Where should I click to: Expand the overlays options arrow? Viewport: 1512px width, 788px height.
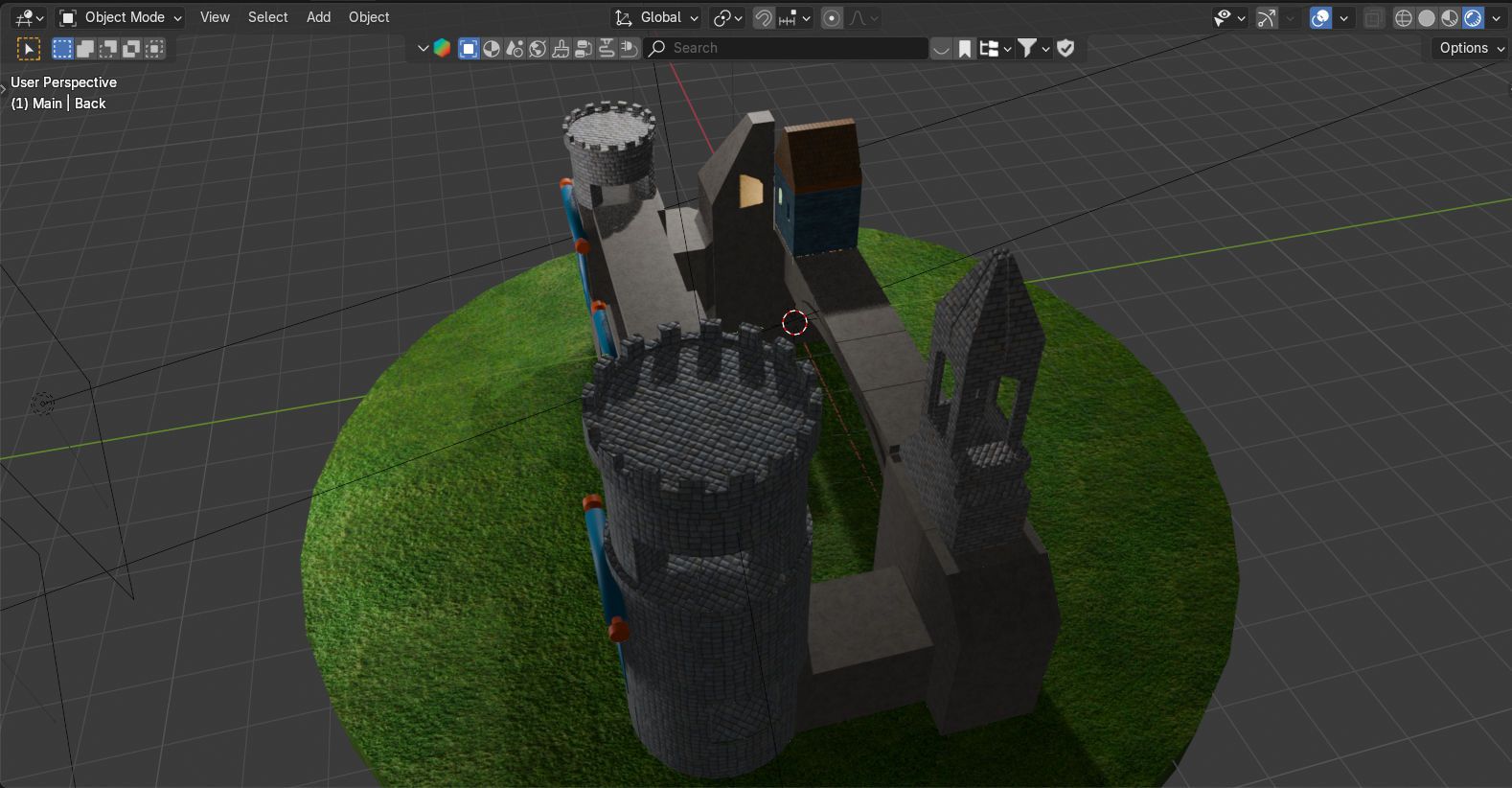pos(1343,17)
